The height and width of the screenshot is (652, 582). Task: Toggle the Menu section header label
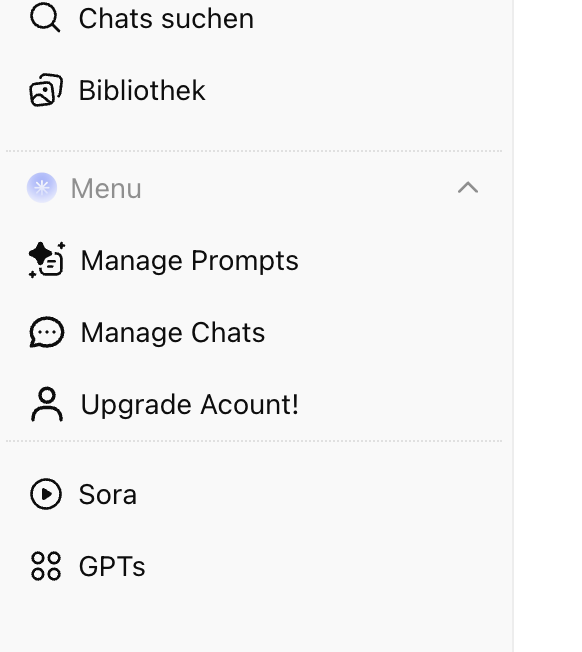point(106,188)
